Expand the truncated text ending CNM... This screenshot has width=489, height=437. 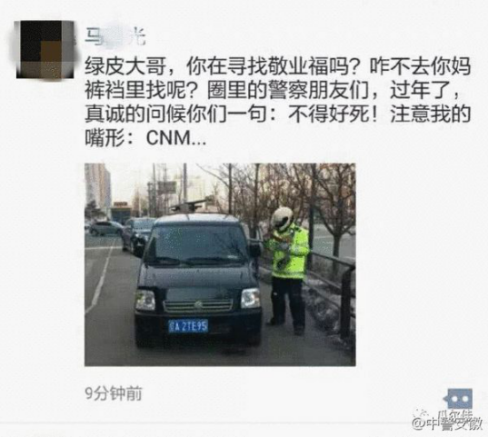tap(177, 138)
